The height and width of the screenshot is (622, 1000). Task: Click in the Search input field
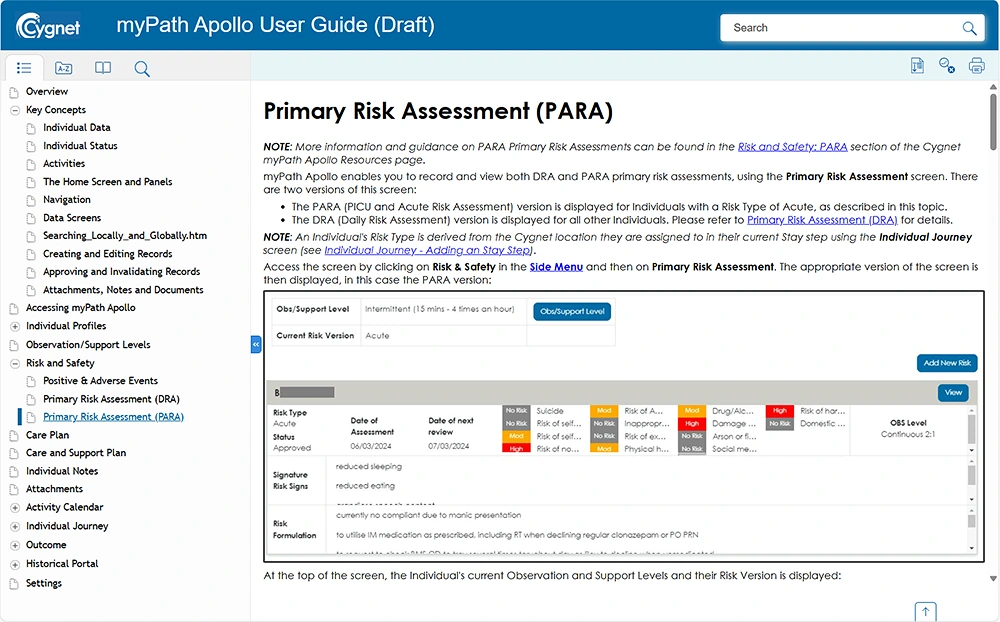[840, 28]
